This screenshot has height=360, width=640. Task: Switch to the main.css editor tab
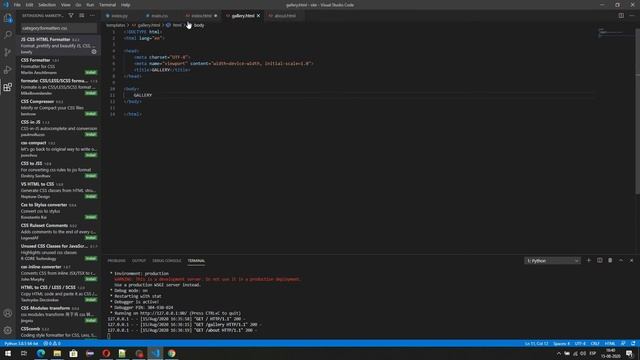click(159, 16)
